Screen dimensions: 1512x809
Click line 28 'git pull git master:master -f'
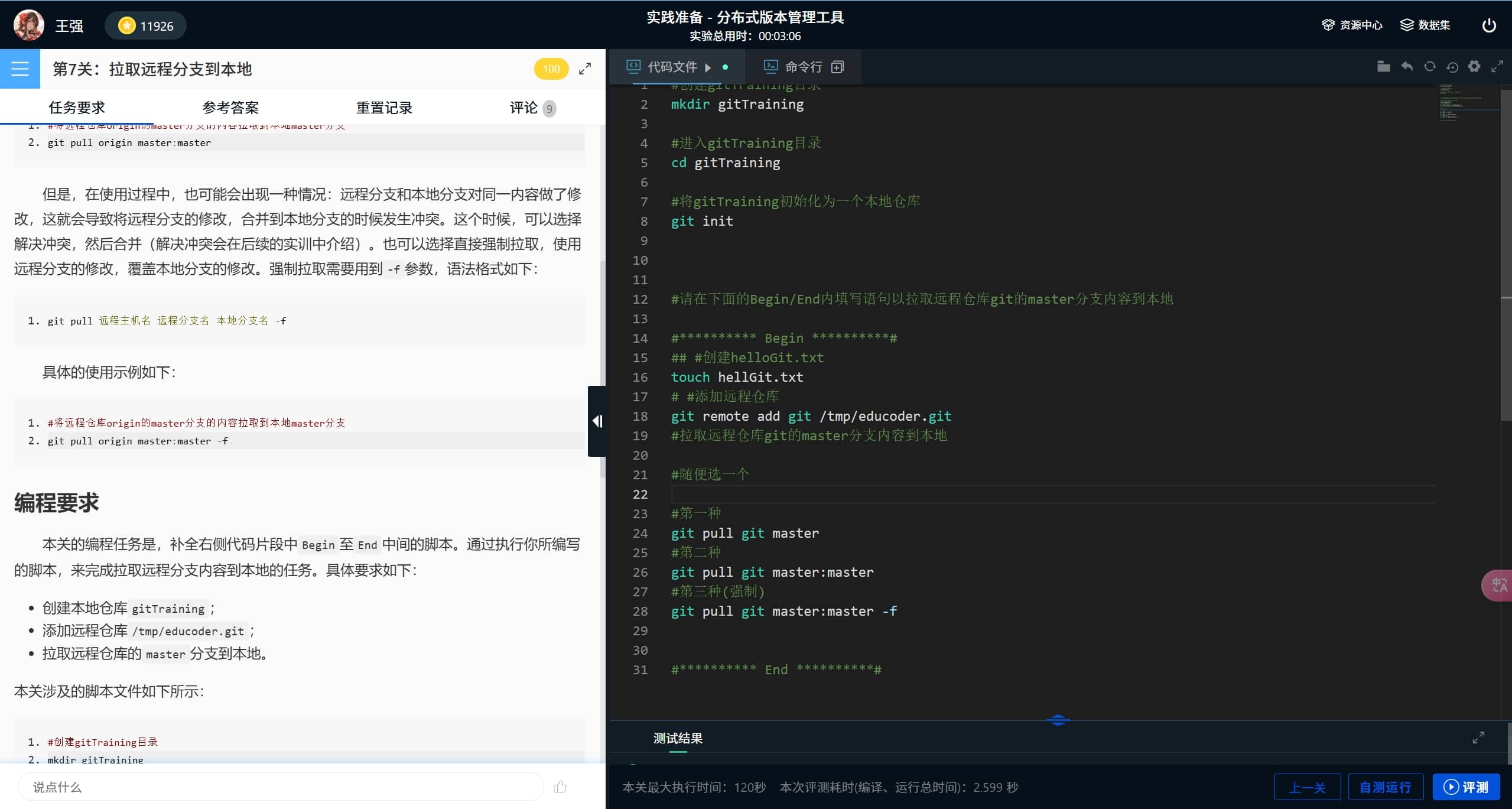[783, 611]
